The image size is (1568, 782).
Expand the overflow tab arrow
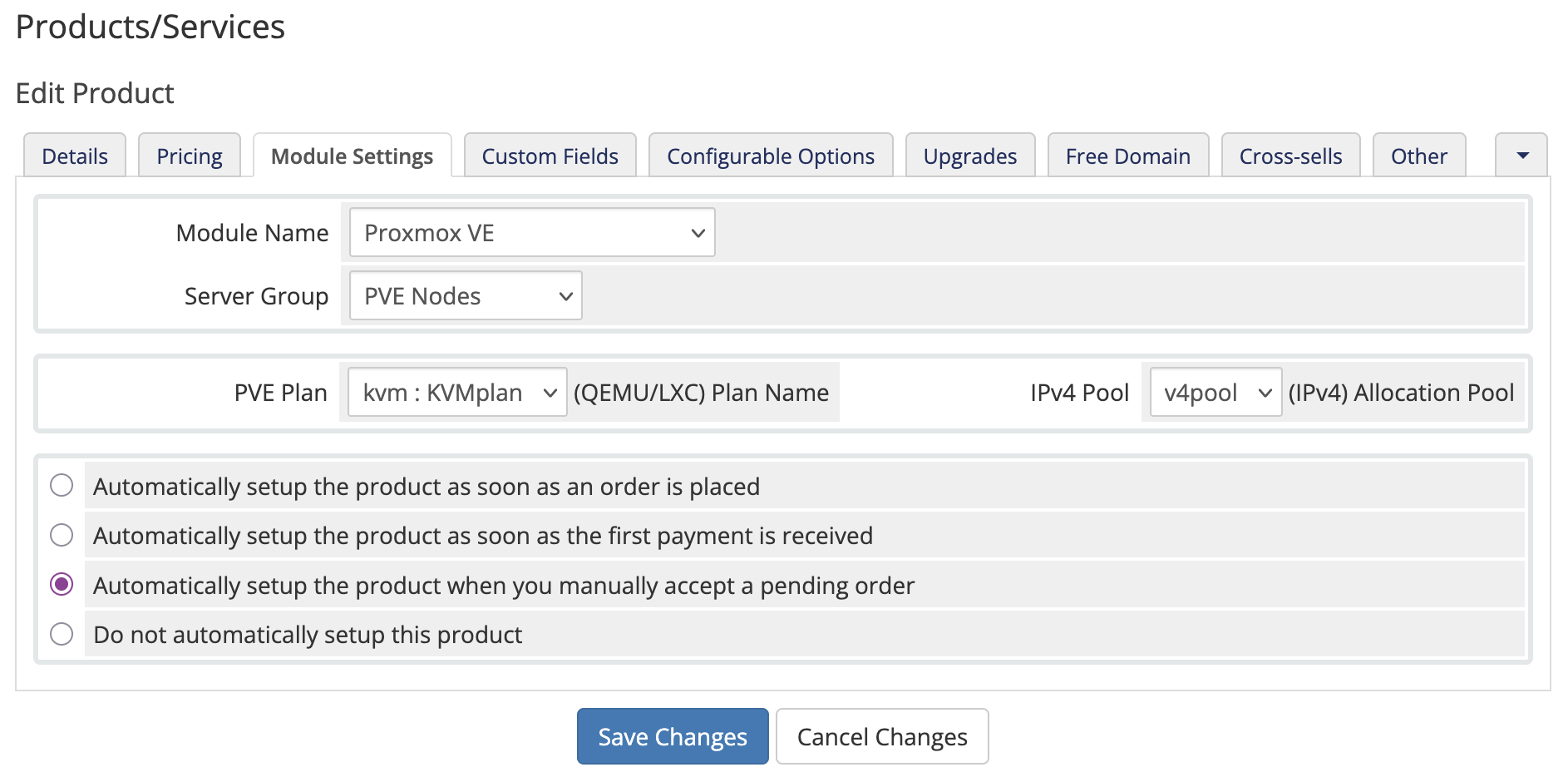pos(1521,156)
